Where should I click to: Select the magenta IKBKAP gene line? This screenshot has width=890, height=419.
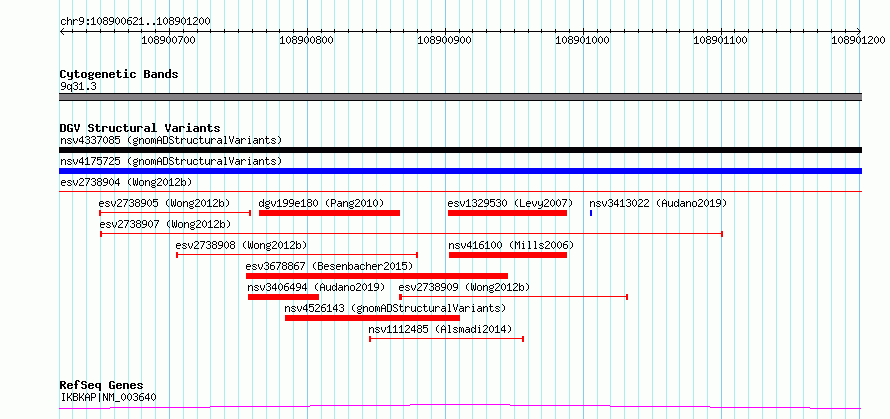coord(460,407)
